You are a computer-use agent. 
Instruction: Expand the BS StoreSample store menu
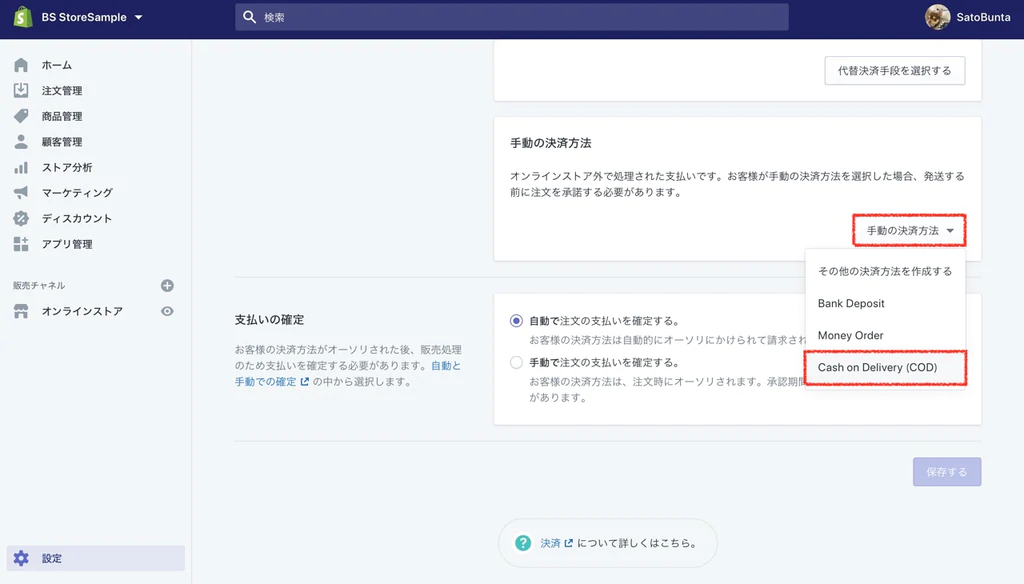[80, 17]
